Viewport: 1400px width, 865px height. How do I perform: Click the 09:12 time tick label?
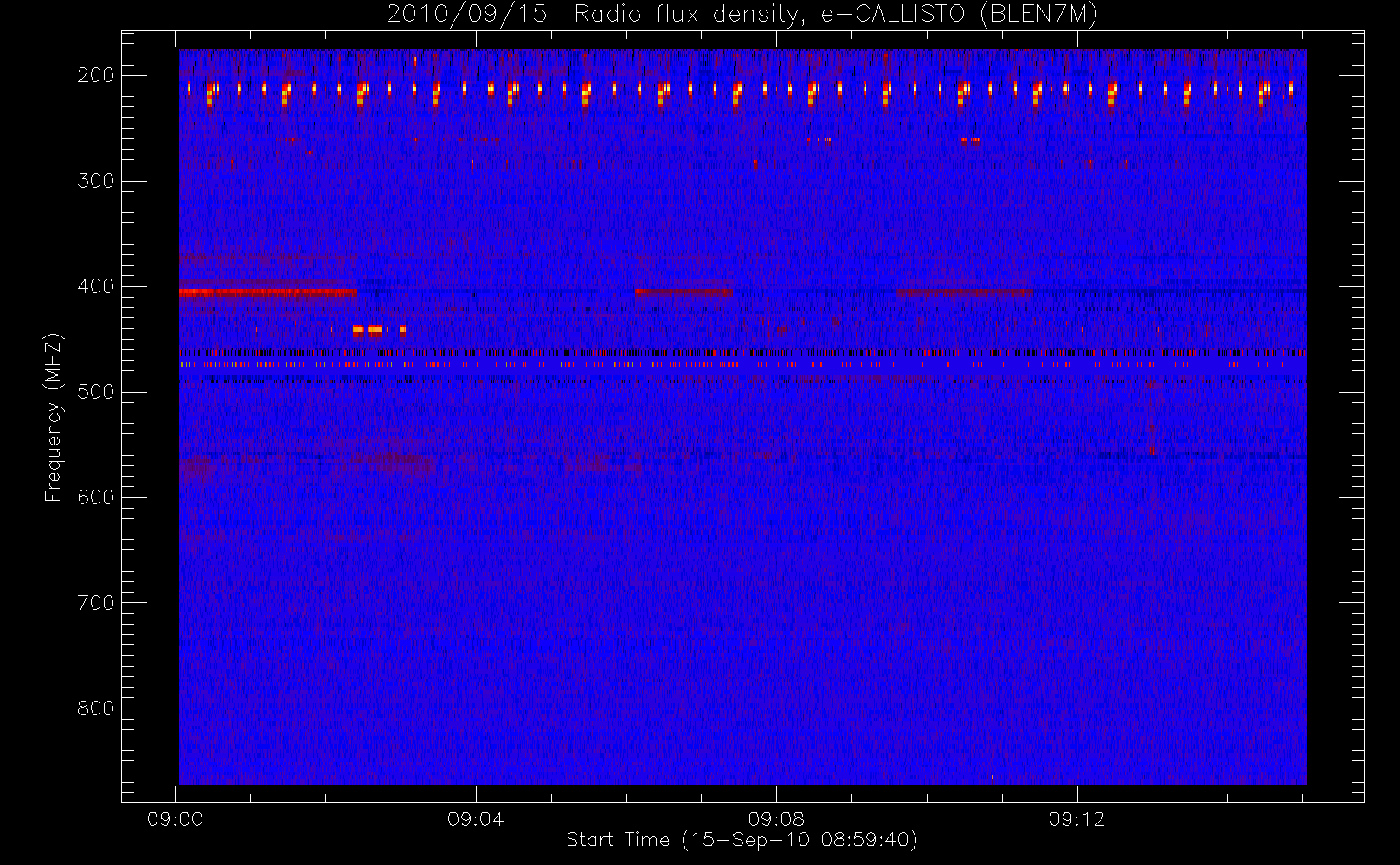pyautogui.click(x=1077, y=819)
